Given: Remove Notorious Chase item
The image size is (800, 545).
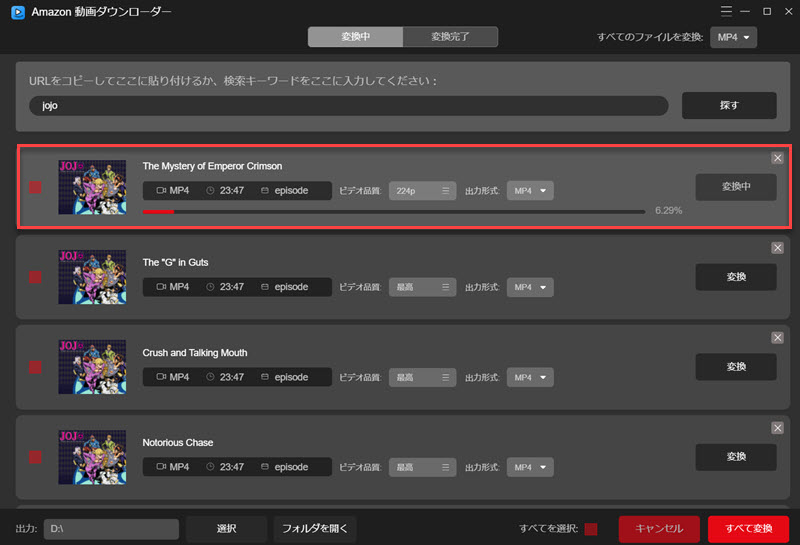Looking at the screenshot, I should [x=777, y=428].
